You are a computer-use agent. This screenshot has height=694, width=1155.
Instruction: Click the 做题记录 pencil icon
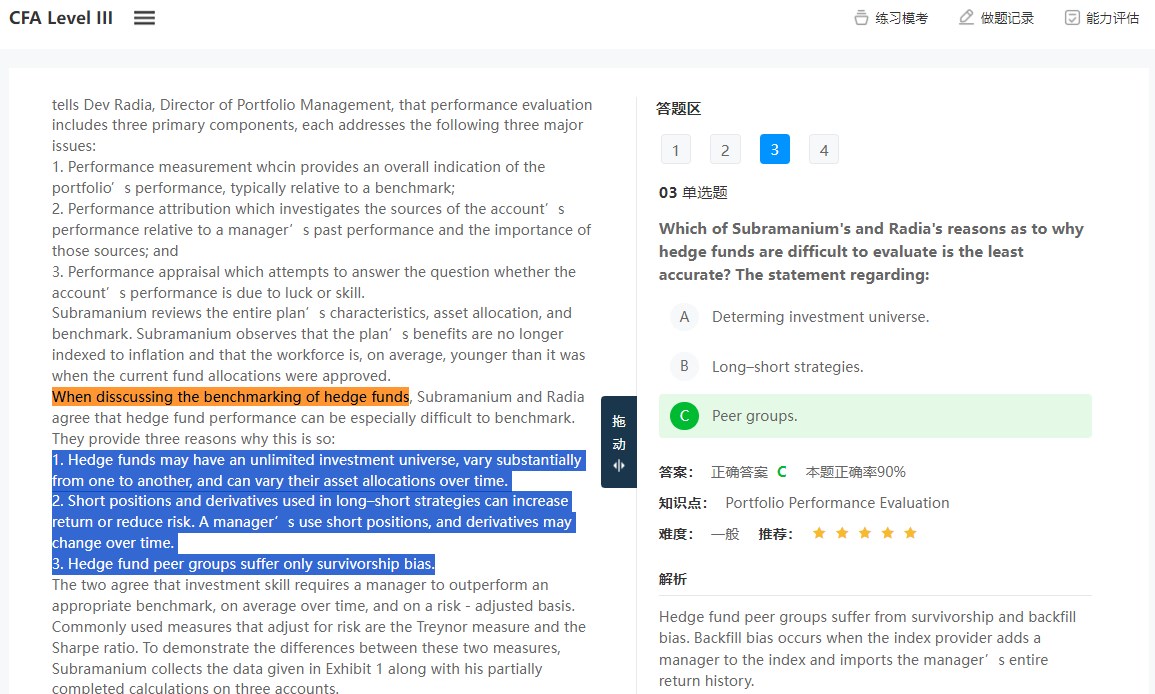pos(966,18)
